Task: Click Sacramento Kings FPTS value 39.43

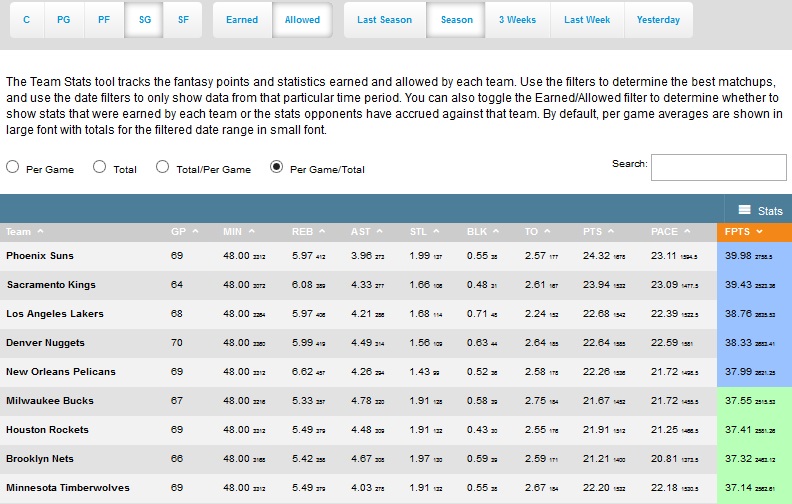Action: pyautogui.click(x=738, y=284)
